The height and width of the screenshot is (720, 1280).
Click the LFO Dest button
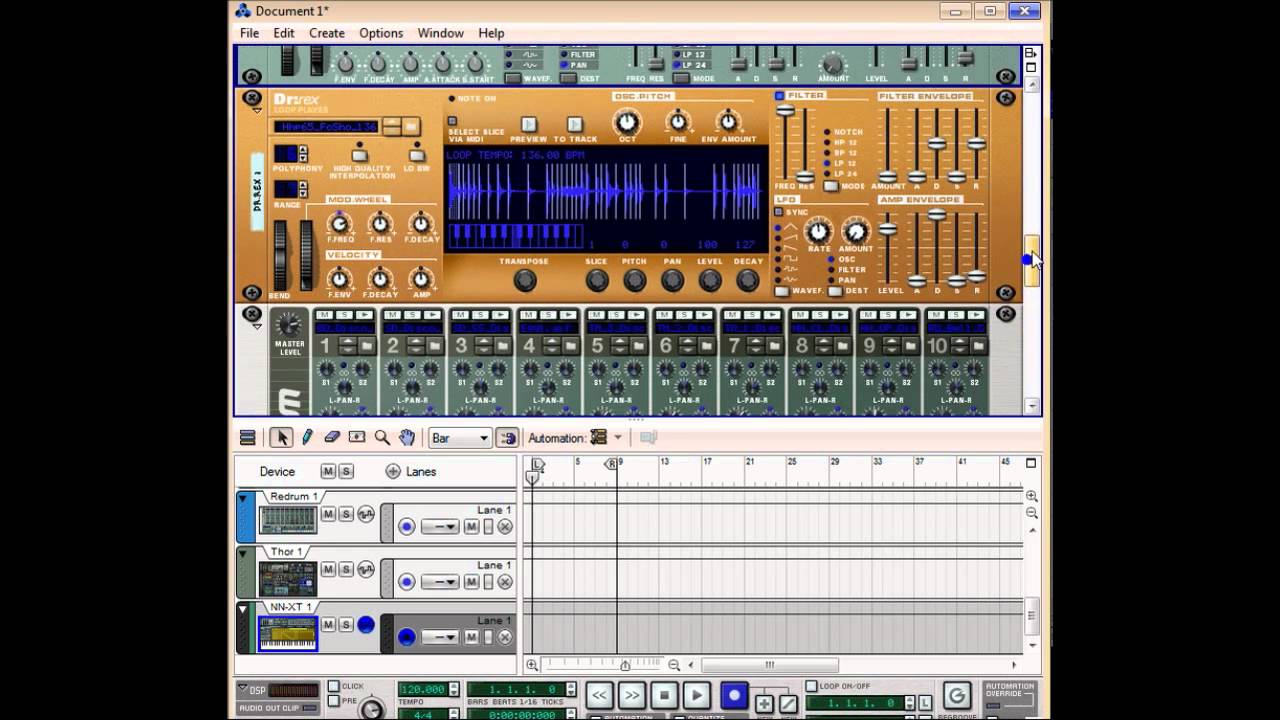pos(836,291)
